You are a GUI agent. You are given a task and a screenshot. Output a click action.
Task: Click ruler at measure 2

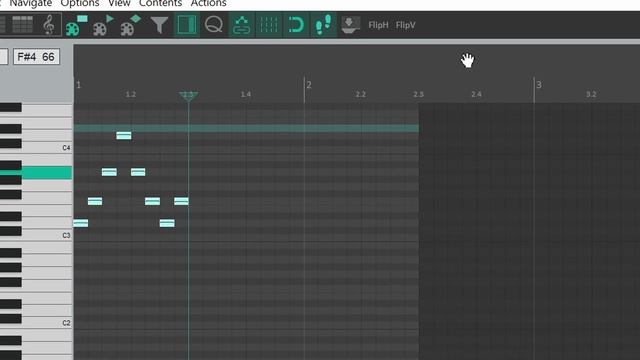(x=309, y=85)
